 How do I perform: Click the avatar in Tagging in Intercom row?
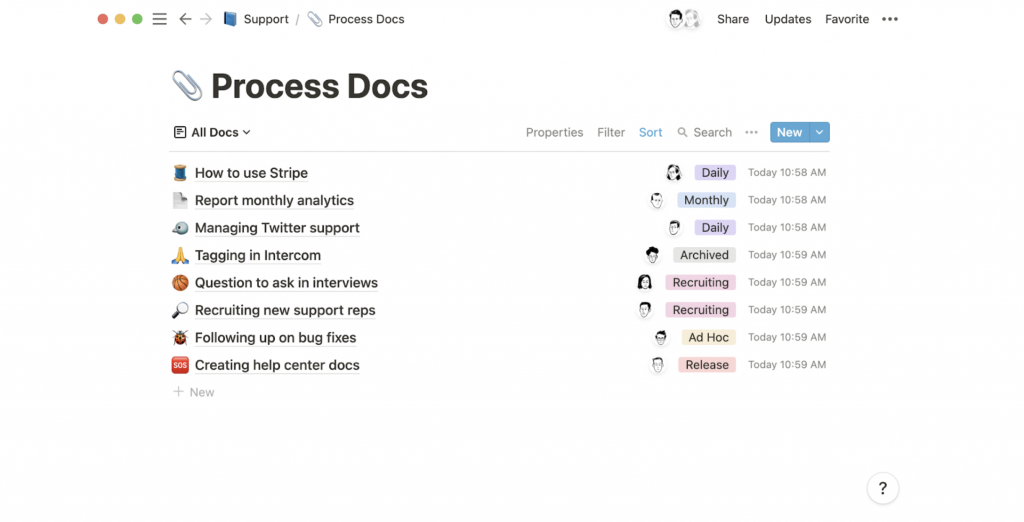(652, 255)
